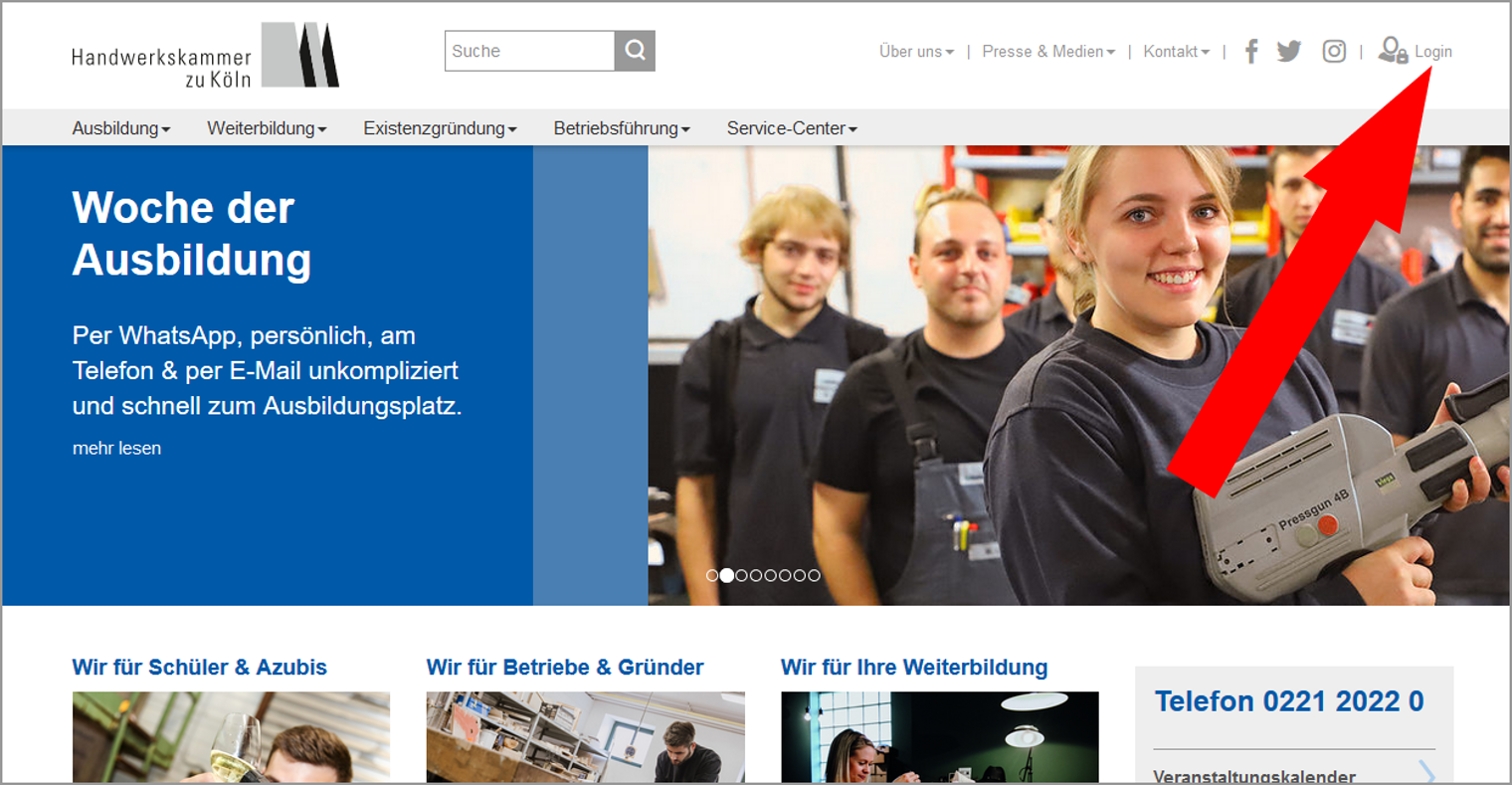
Task: Click the Betriebe & Gründer teaser image
Action: [x=586, y=737]
